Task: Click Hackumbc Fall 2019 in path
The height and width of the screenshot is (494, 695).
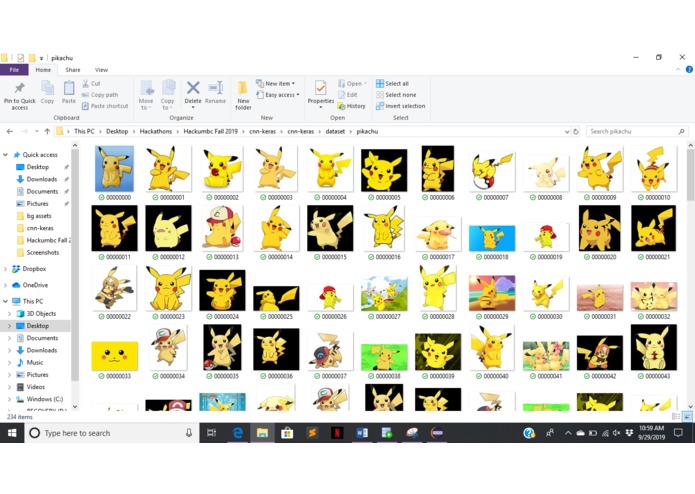Action: (x=211, y=132)
